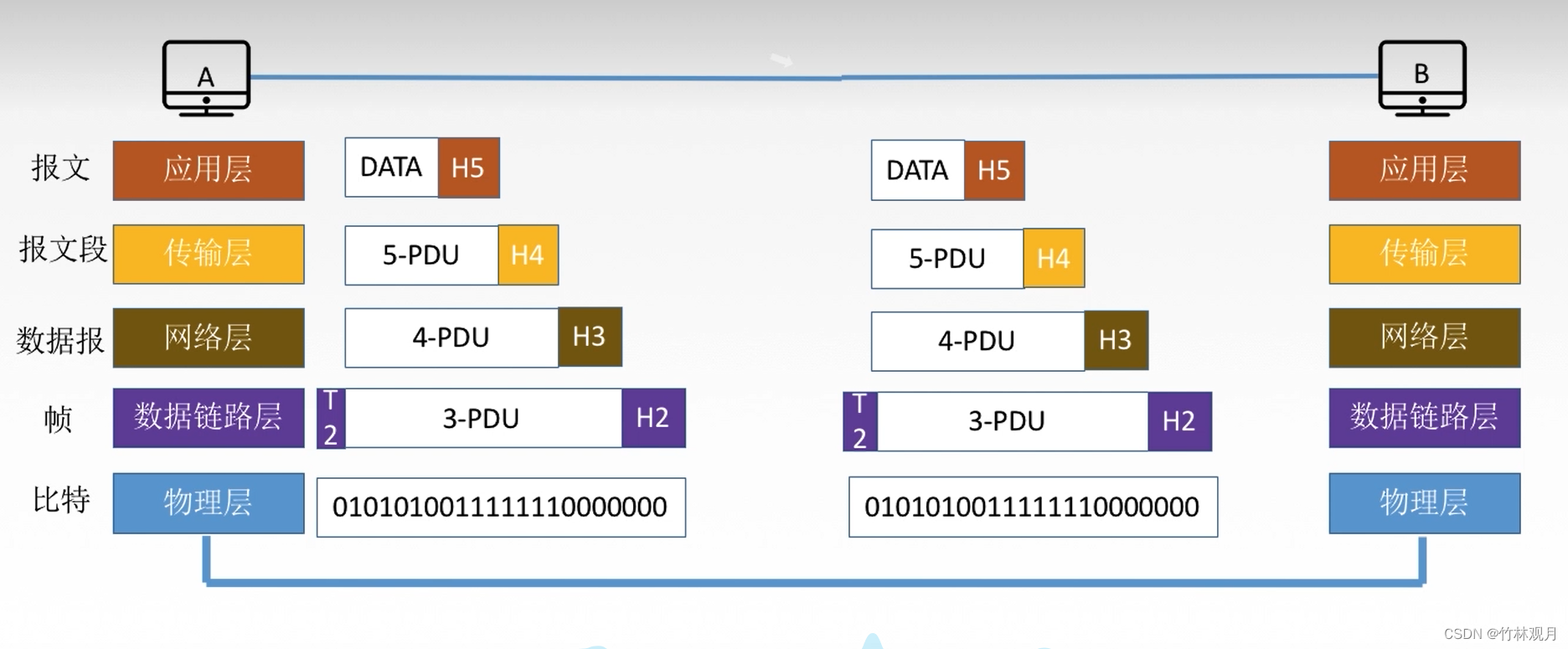Select the 5-PDU box on host B's side
The width and height of the screenshot is (1568, 649).
point(947,259)
